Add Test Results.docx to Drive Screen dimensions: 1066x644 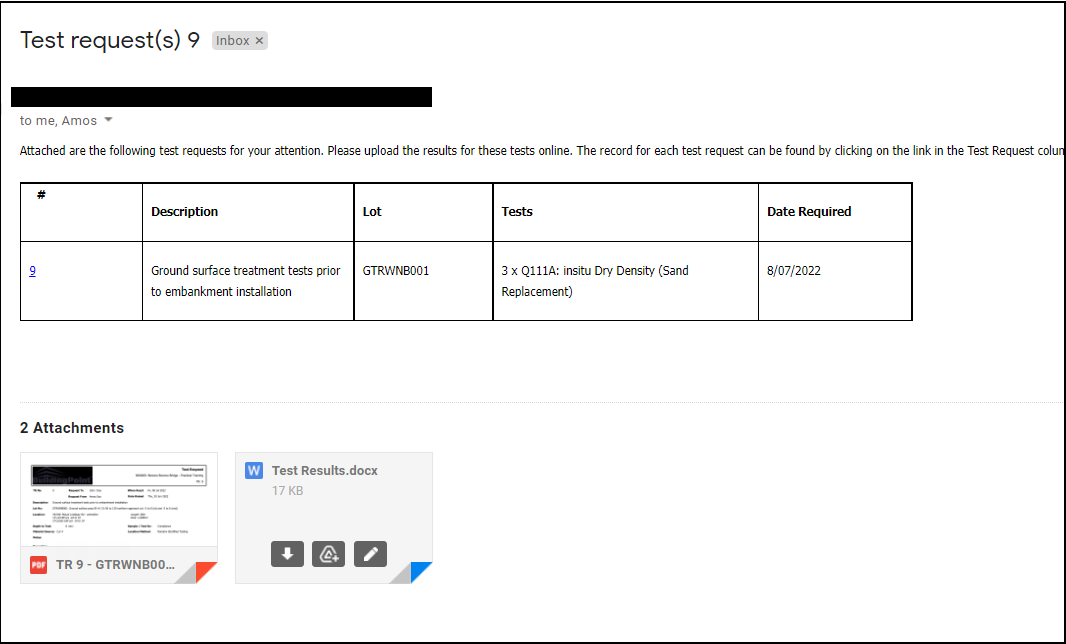pos(328,553)
